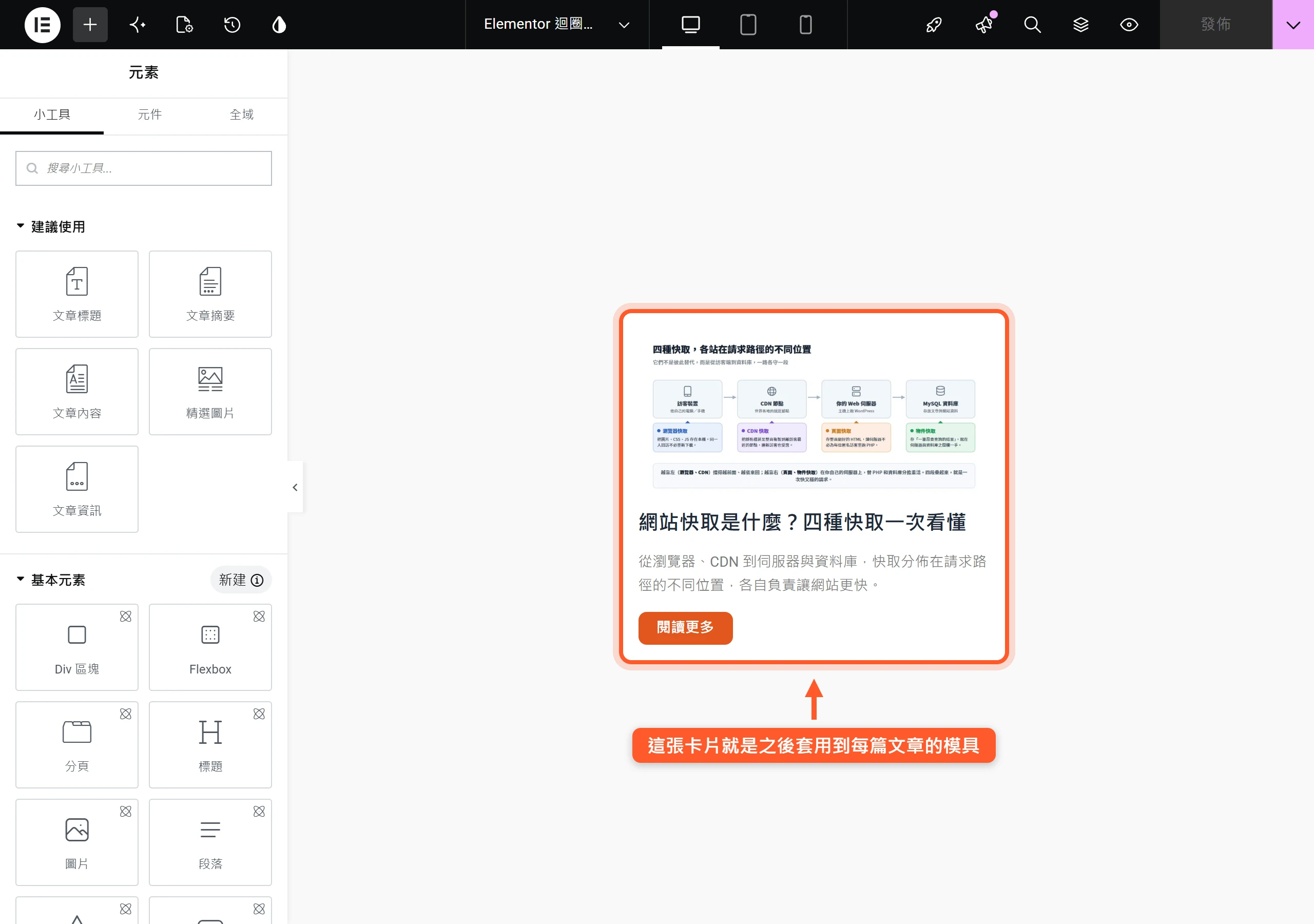Image resolution: width=1314 pixels, height=924 pixels.
Task: Collapse the panel with the side arrow
Action: coord(295,487)
